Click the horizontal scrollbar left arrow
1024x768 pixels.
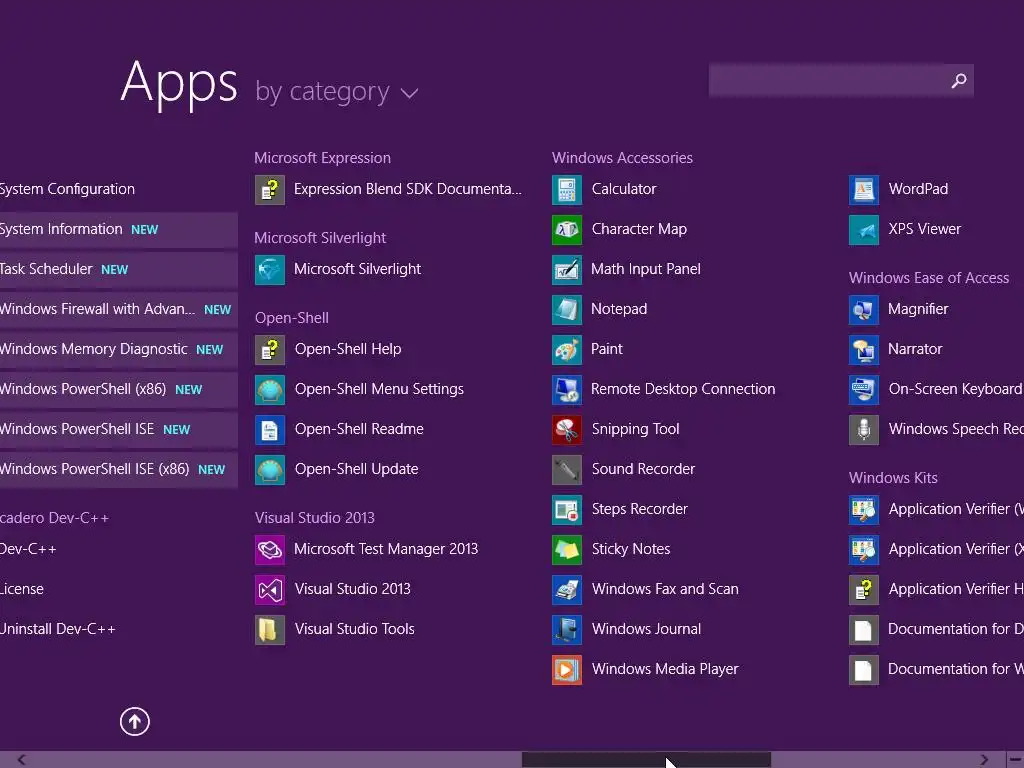(22, 760)
